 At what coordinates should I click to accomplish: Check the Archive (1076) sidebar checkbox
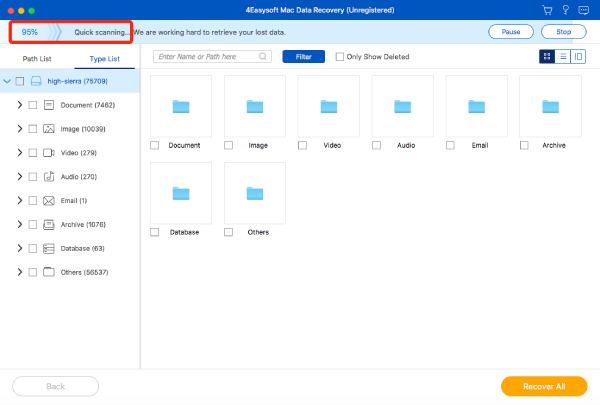click(33, 224)
